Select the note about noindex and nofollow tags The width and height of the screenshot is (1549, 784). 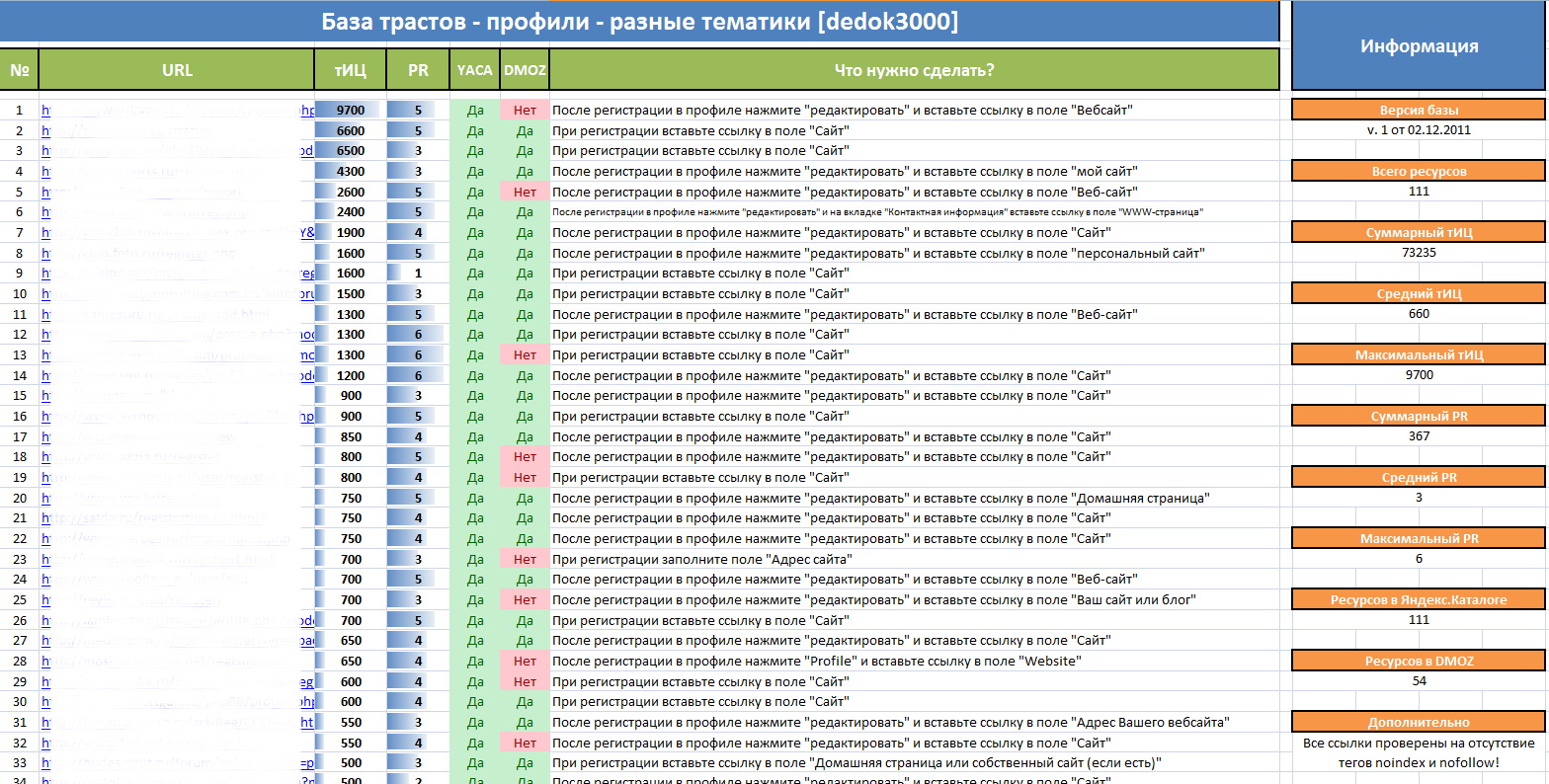pyautogui.click(x=1419, y=753)
